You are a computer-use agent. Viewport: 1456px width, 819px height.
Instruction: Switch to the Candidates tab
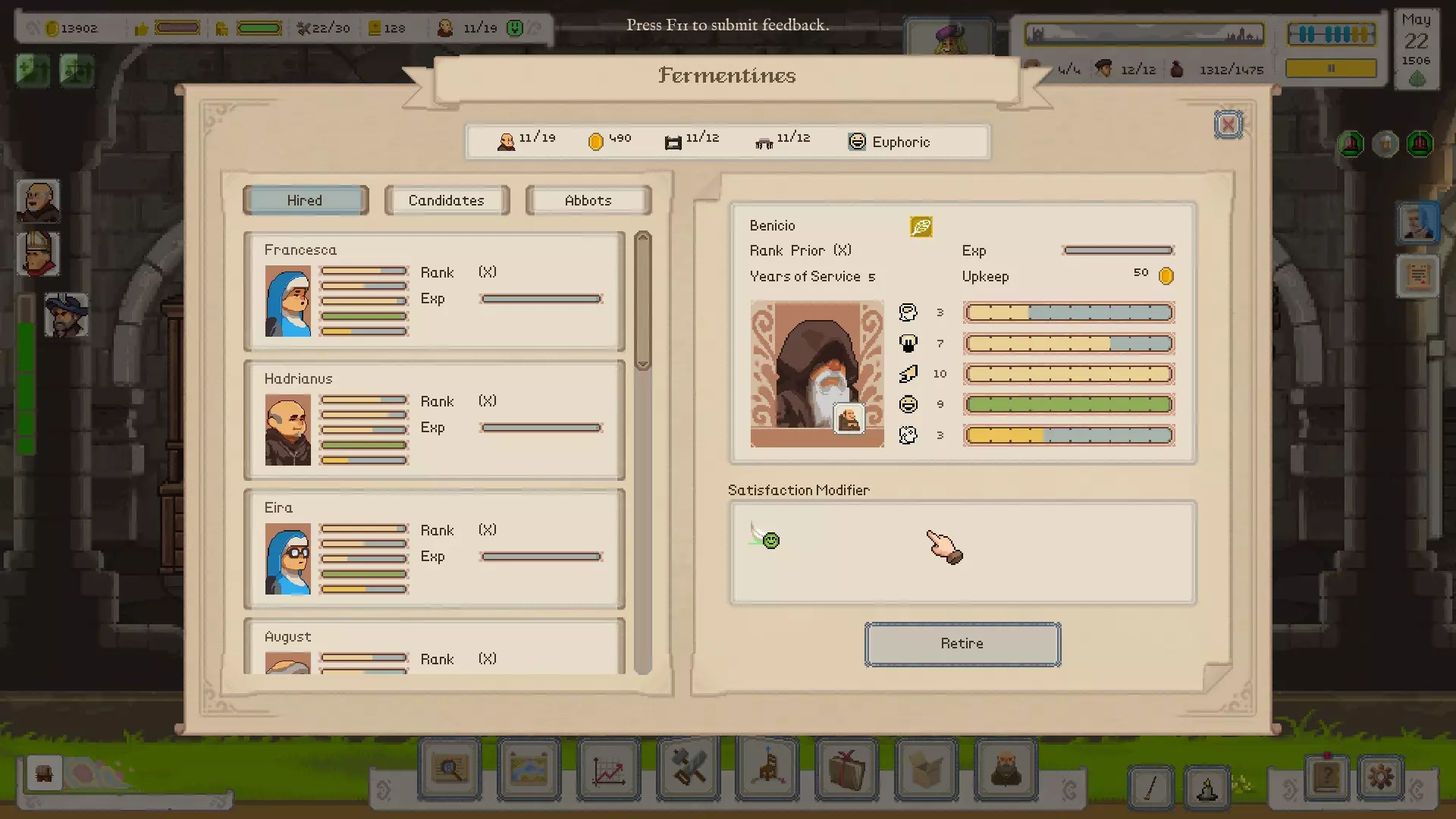pyautogui.click(x=446, y=200)
